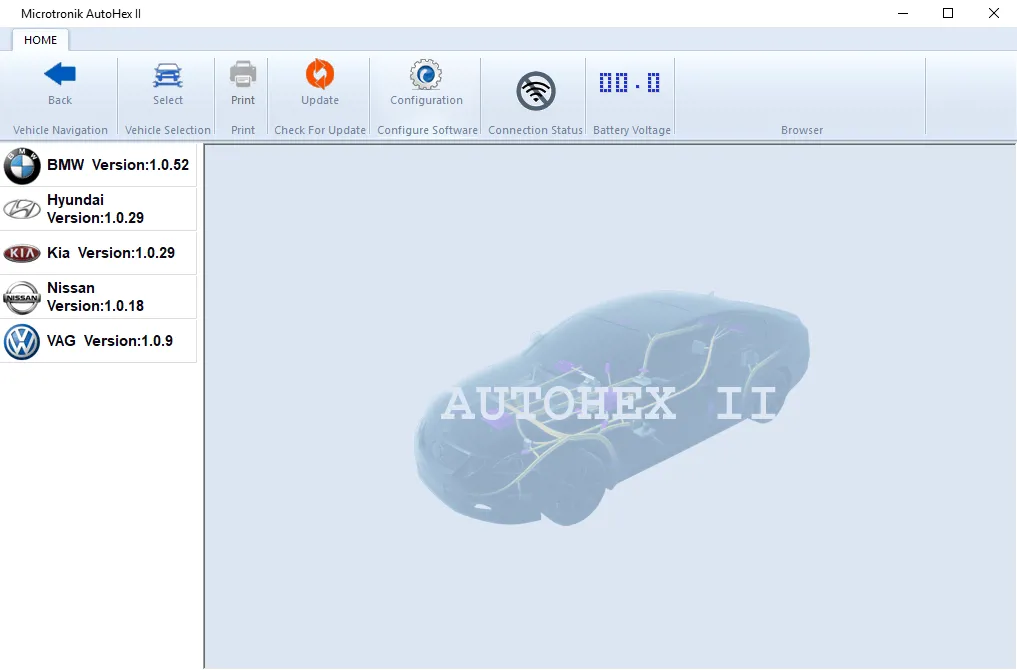Click the Connection Status wifi icon

click(536, 91)
